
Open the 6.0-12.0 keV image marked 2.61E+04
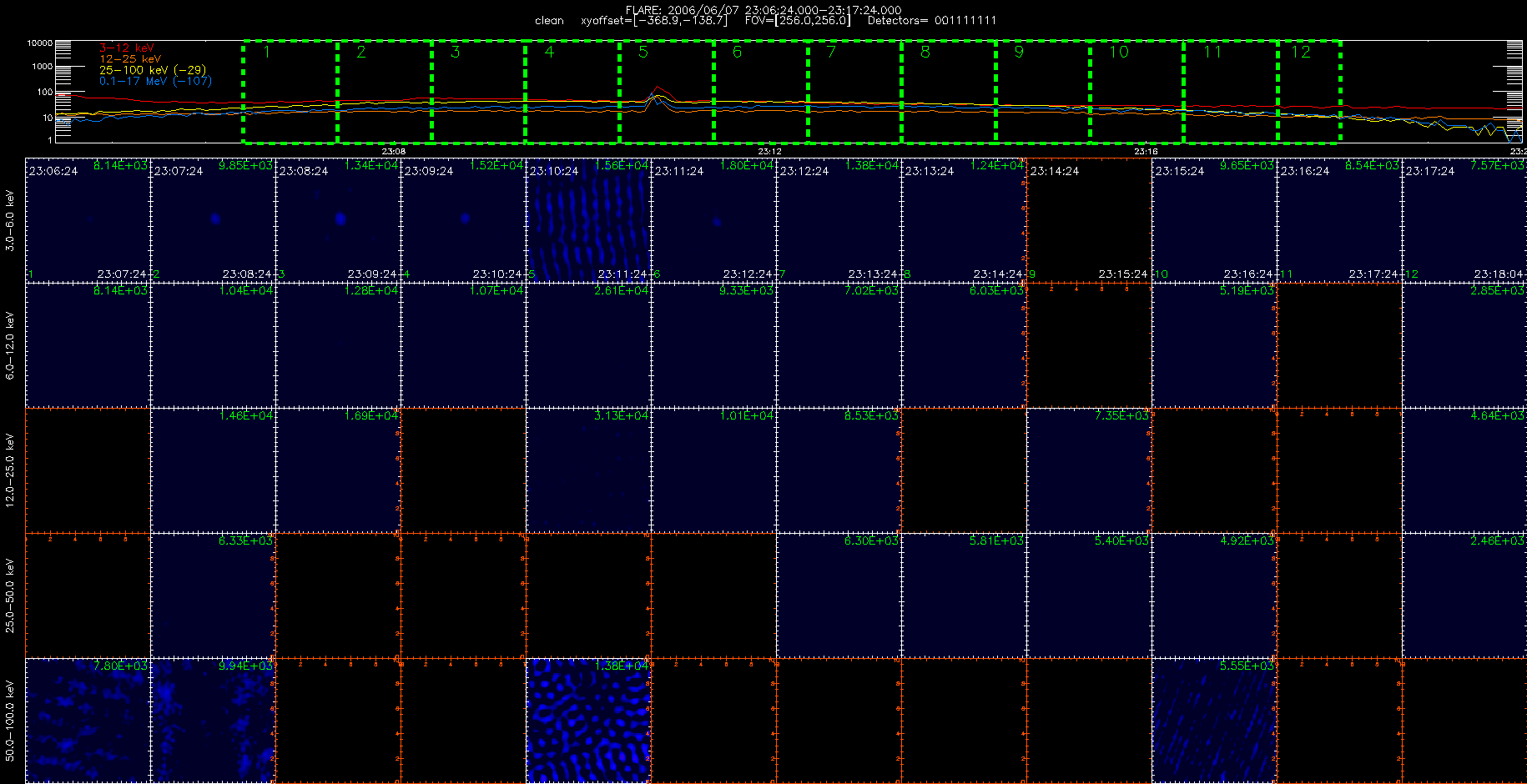[x=588, y=345]
